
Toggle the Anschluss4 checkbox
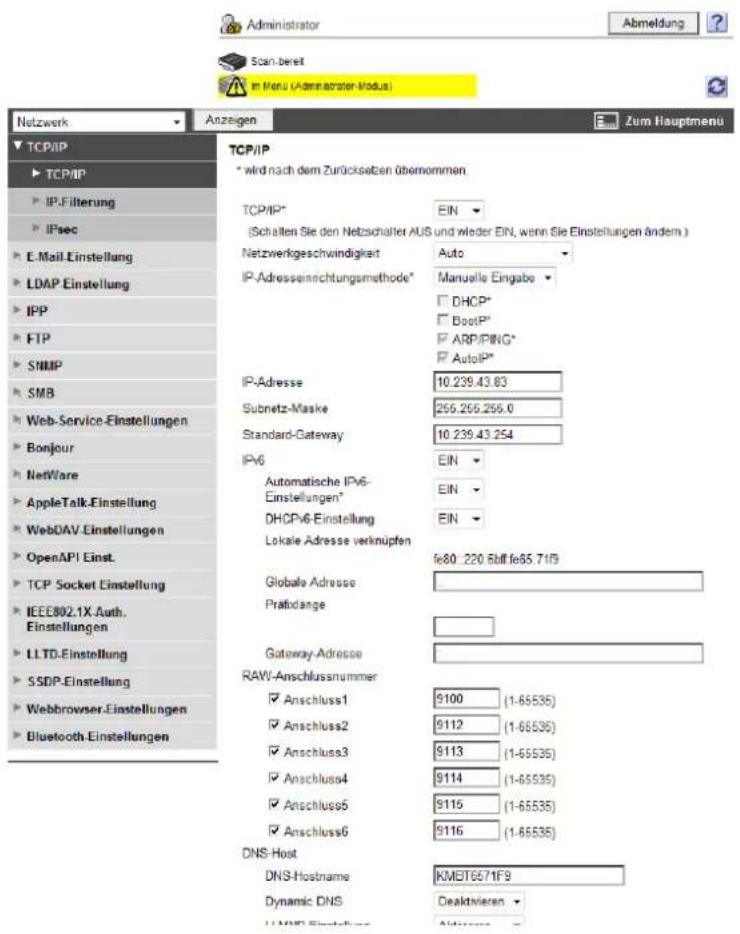coord(274,777)
